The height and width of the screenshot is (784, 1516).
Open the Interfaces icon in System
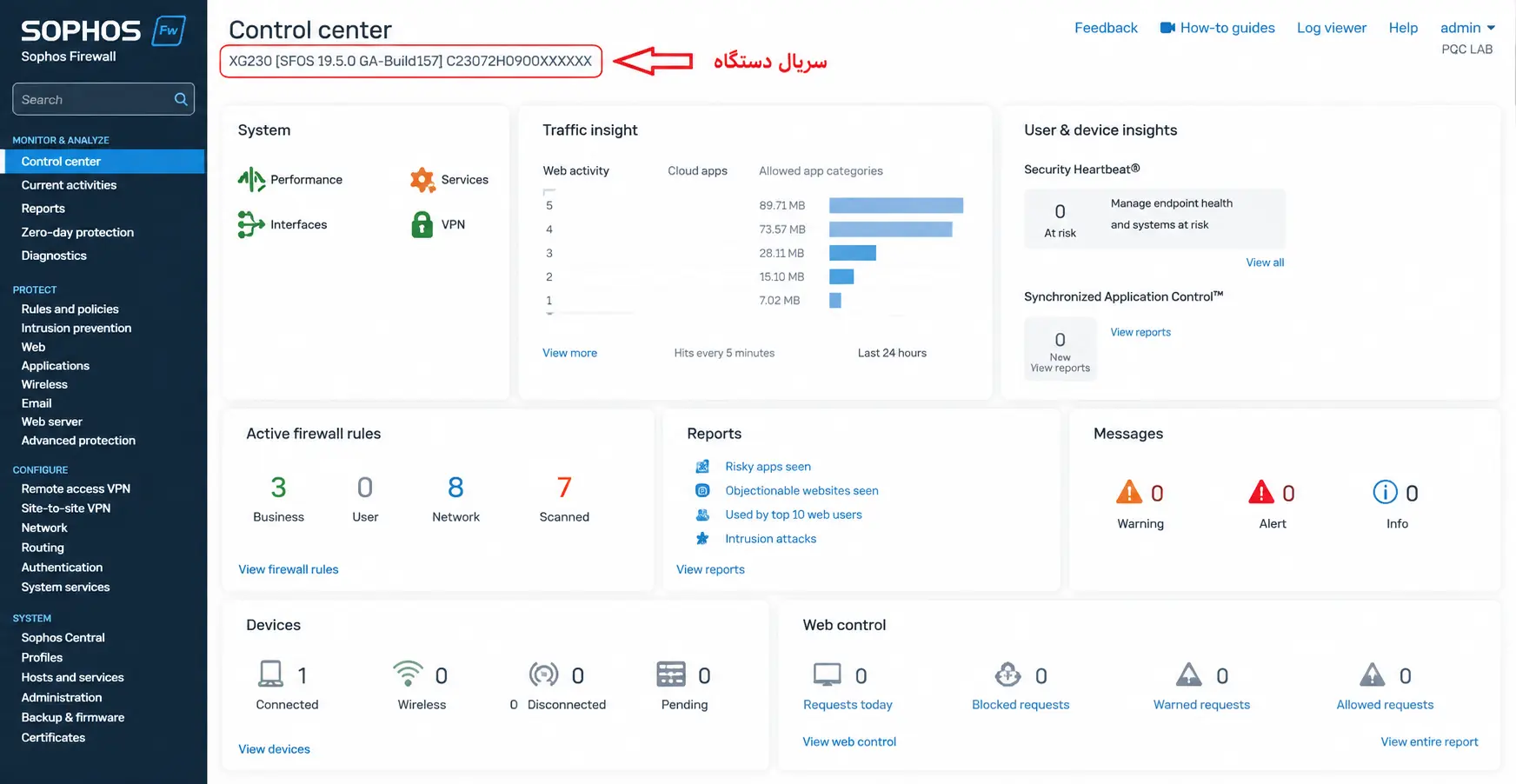(x=251, y=224)
